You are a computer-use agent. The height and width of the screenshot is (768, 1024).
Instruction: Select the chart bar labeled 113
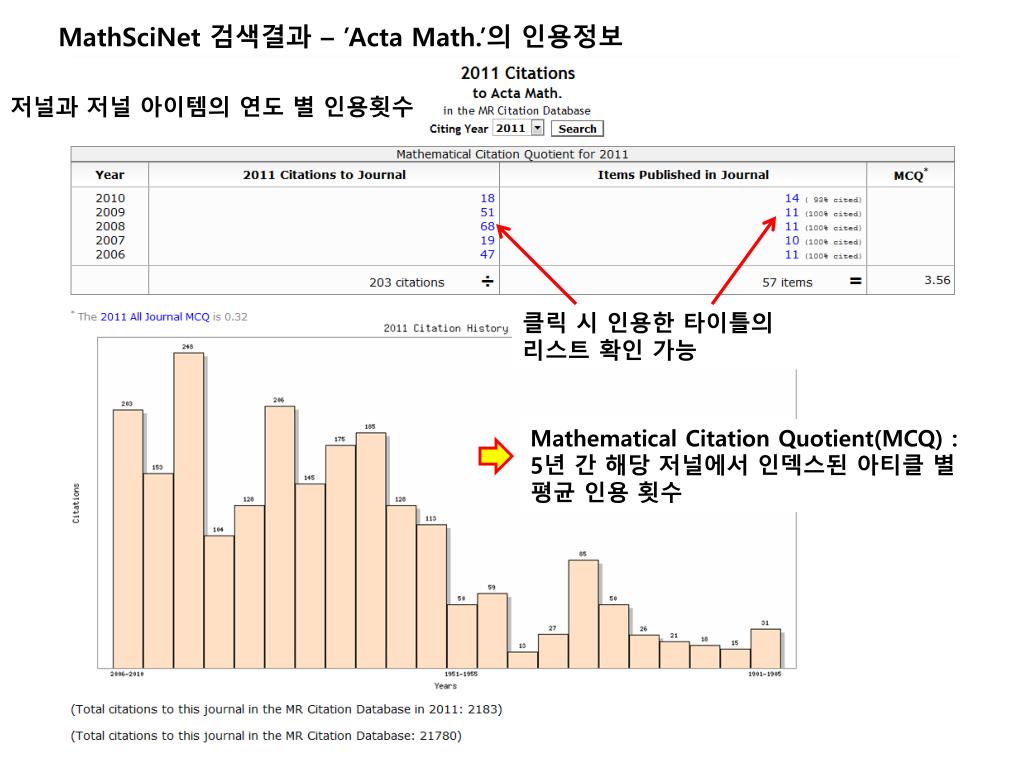click(431, 596)
